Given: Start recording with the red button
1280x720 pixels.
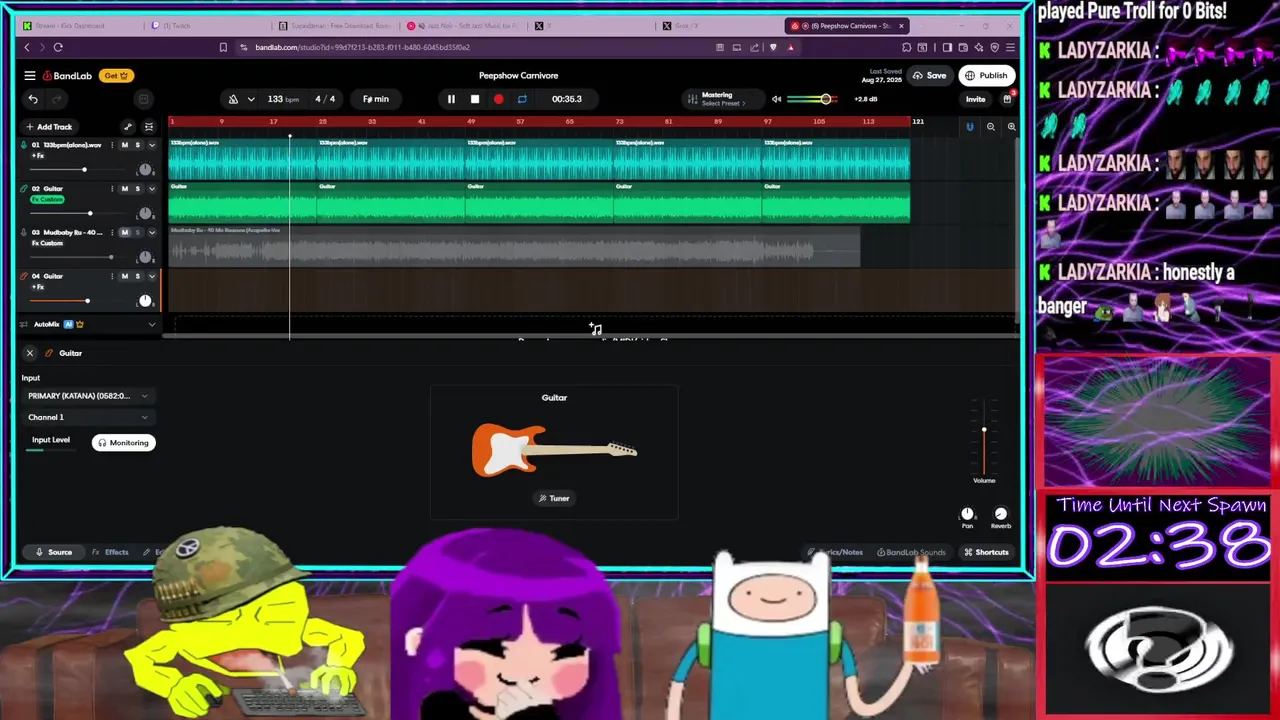Looking at the screenshot, I should point(498,99).
